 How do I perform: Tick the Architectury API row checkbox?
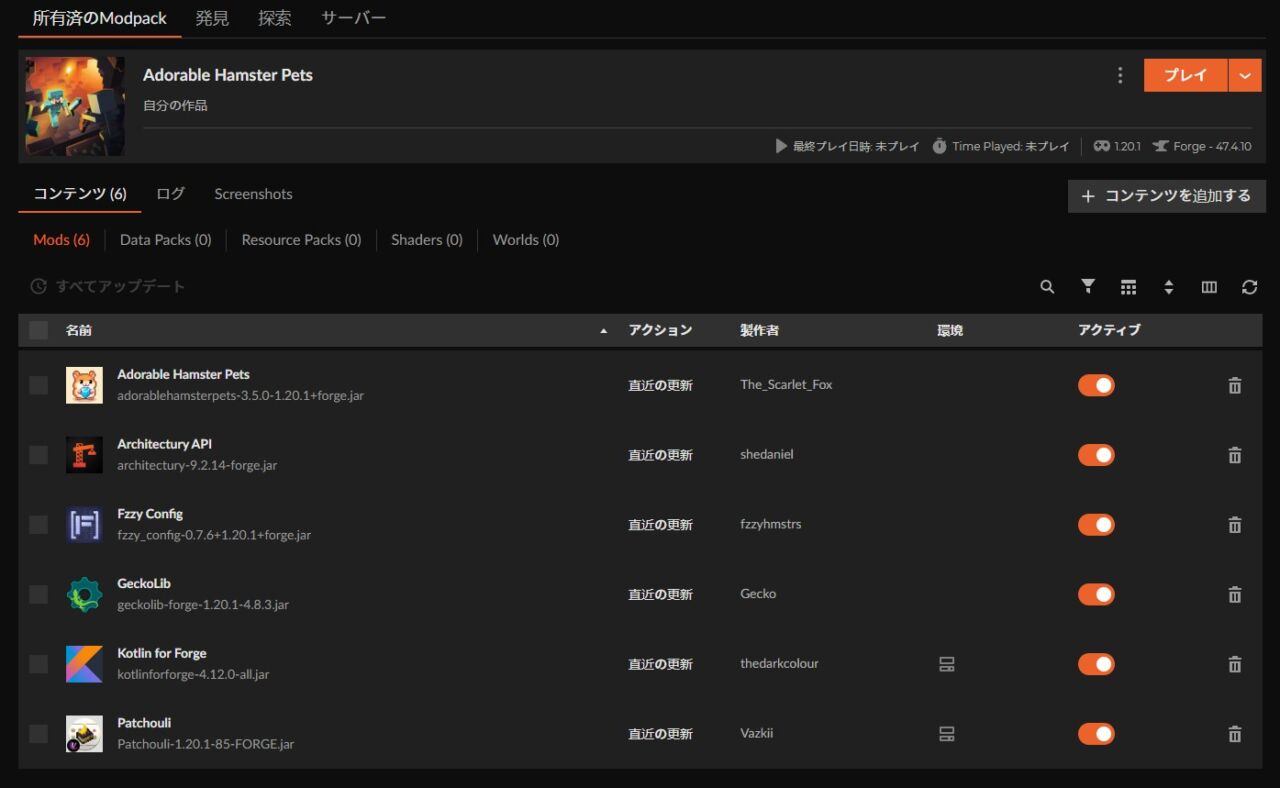pos(38,455)
